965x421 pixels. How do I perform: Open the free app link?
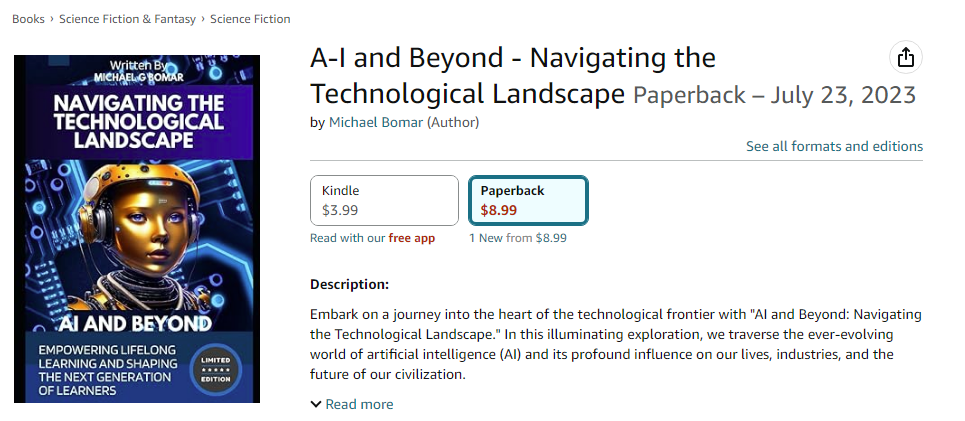click(x=411, y=238)
